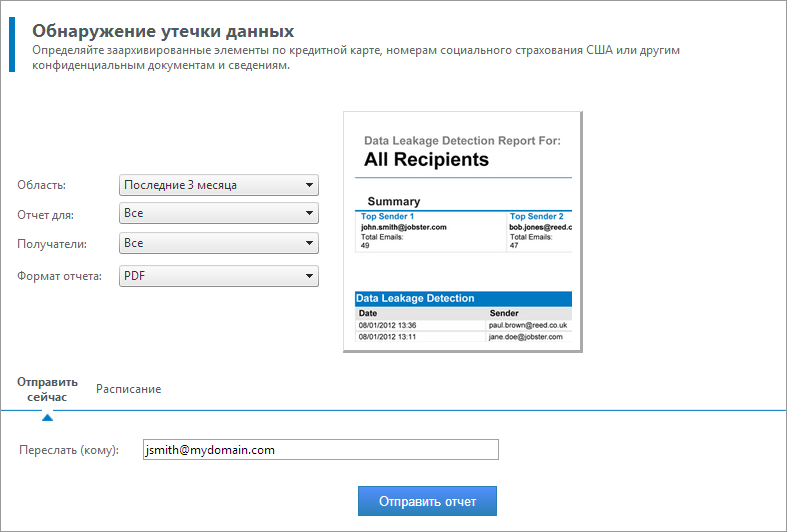Click the Область label
This screenshot has height=532, width=787.
42,185
